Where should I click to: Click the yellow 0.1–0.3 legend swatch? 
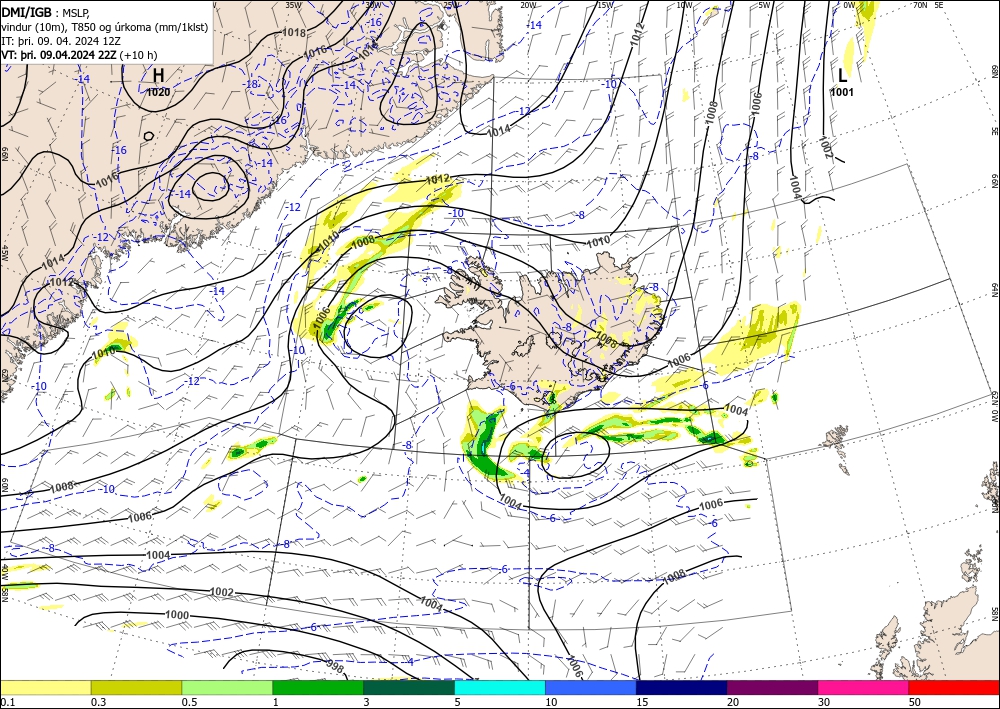click(x=45, y=687)
